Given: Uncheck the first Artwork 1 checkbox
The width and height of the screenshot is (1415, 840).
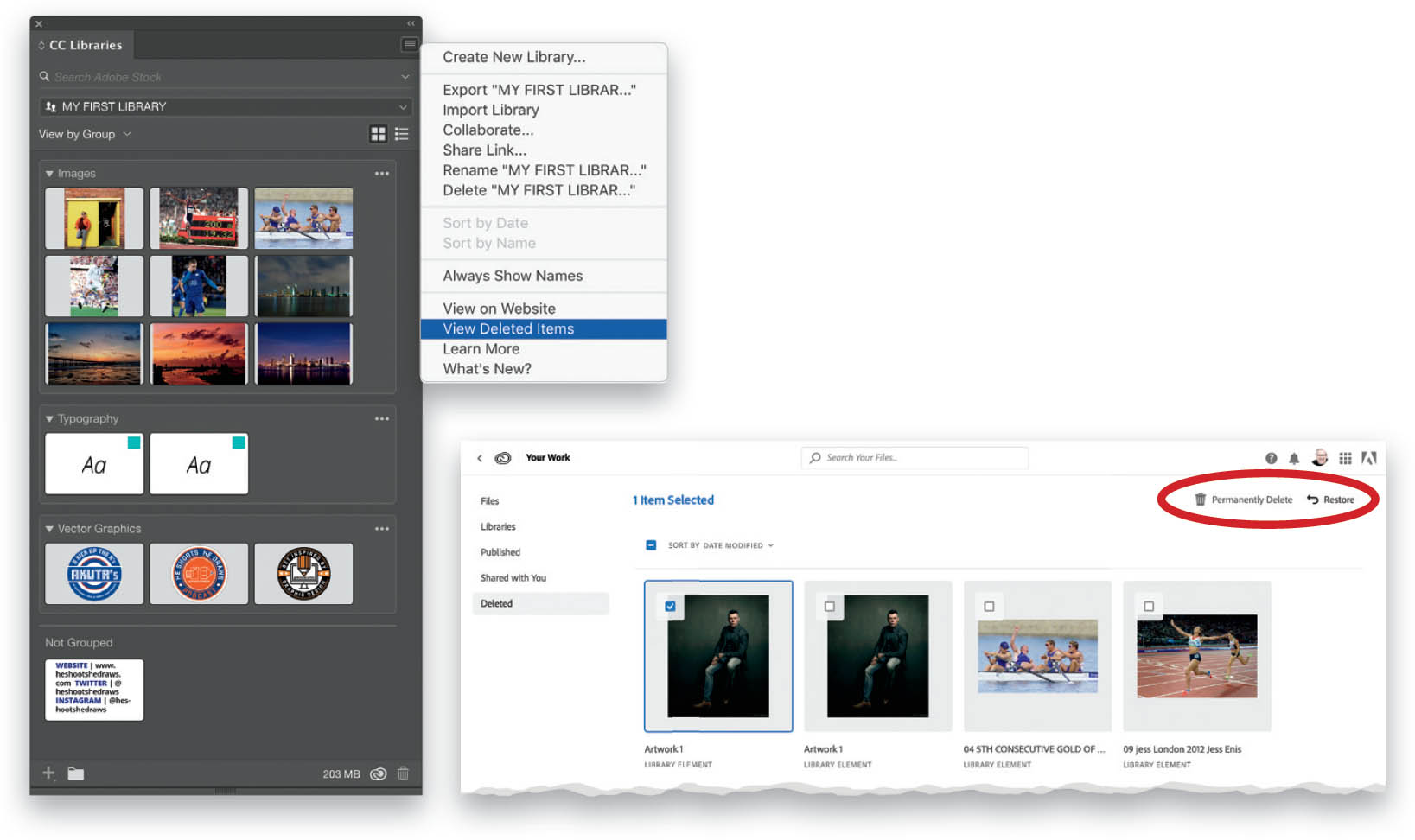Looking at the screenshot, I should 670,607.
